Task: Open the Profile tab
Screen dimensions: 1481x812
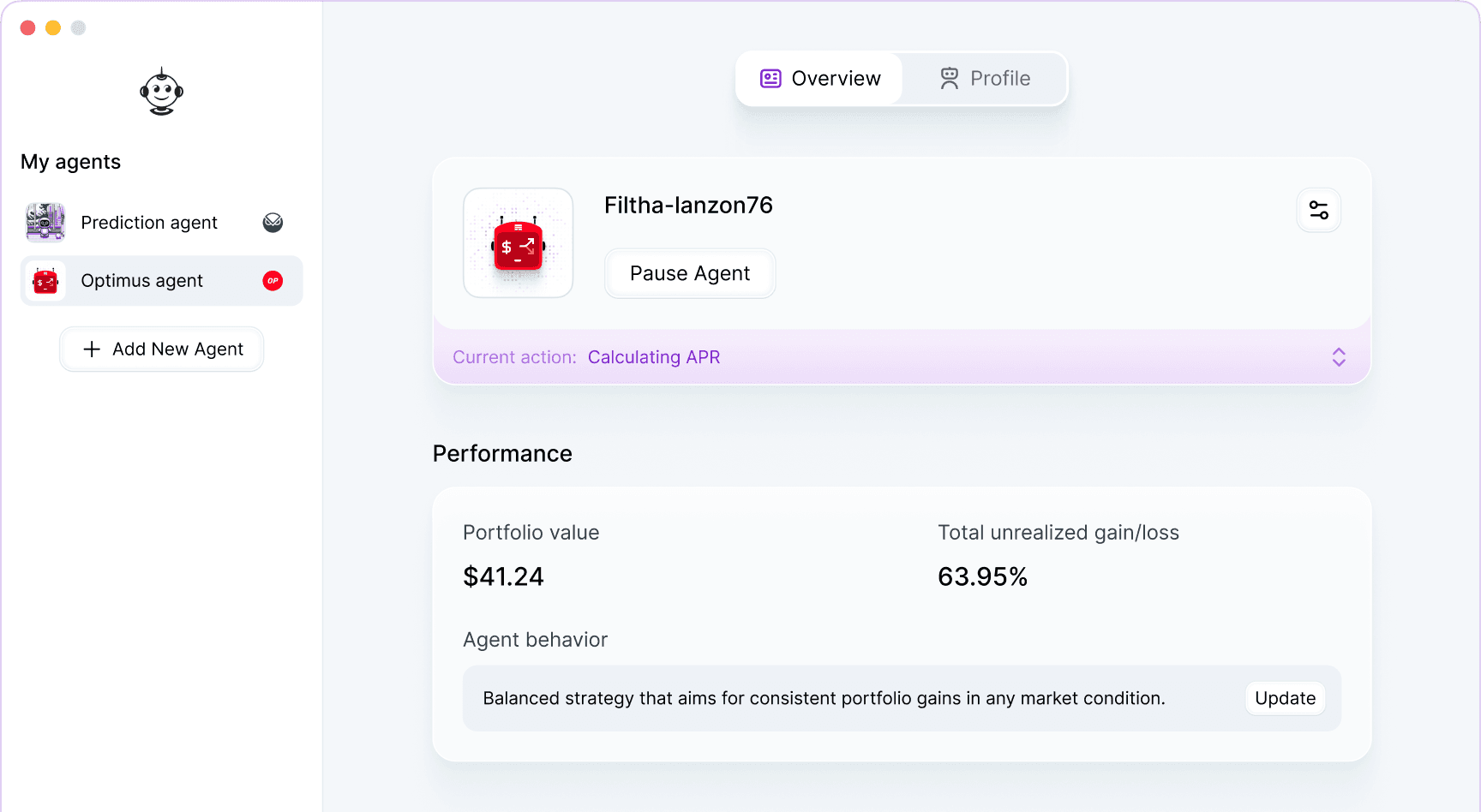Action: pyautogui.click(x=999, y=79)
